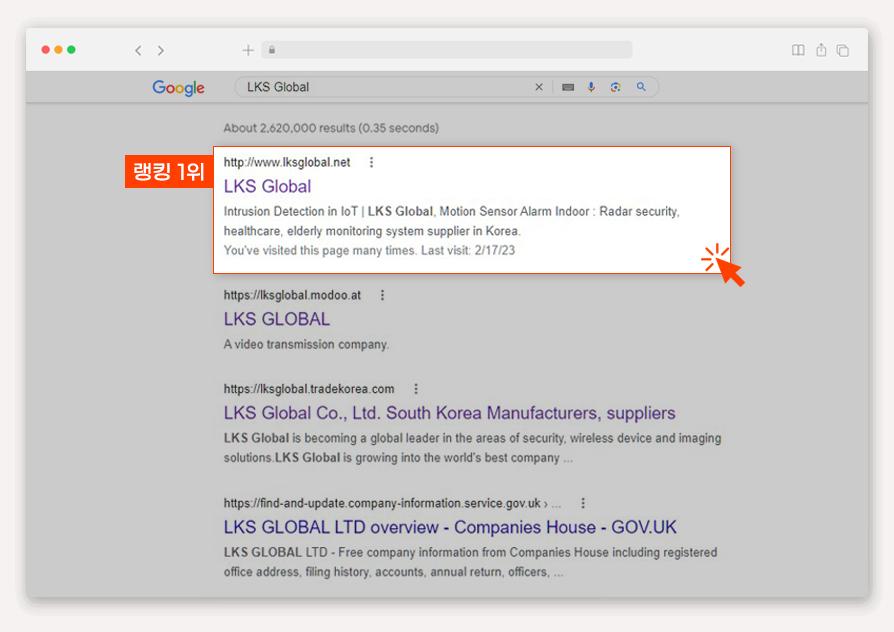Open options menu for the gov.uk result
The image size is (894, 632).
[x=583, y=503]
